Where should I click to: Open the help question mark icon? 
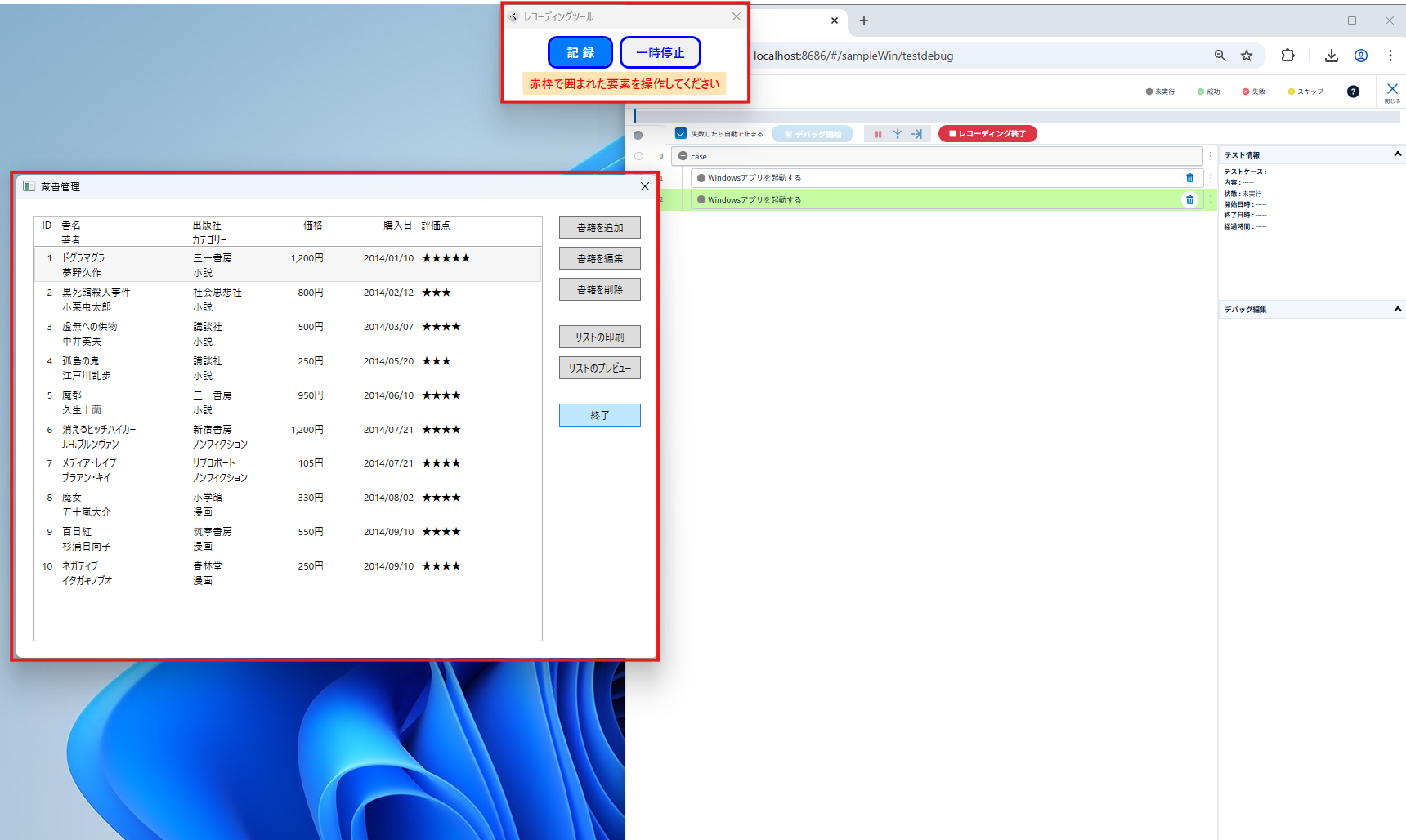pyautogui.click(x=1353, y=92)
